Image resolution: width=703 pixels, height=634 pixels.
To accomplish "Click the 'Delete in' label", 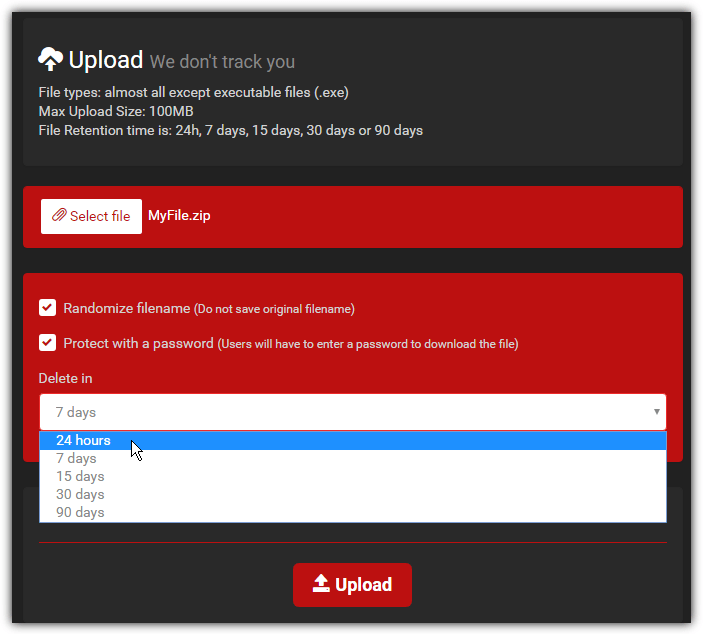I will tap(65, 378).
